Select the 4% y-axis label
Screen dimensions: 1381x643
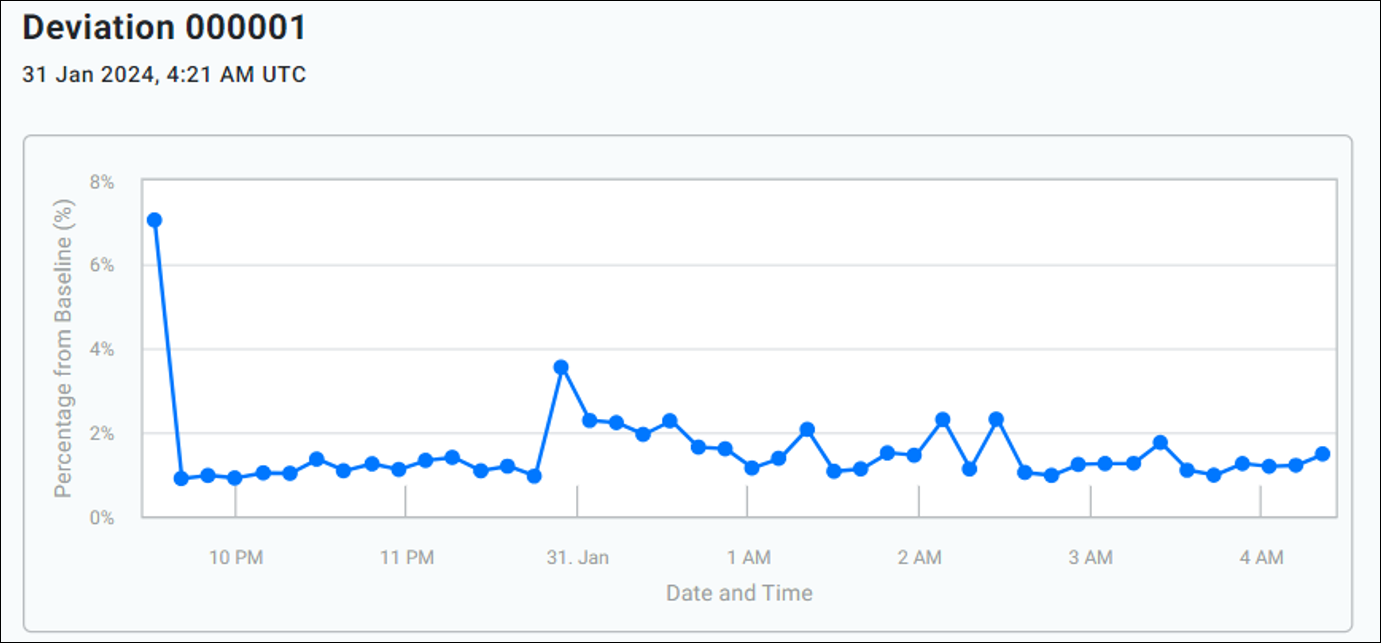point(102,350)
